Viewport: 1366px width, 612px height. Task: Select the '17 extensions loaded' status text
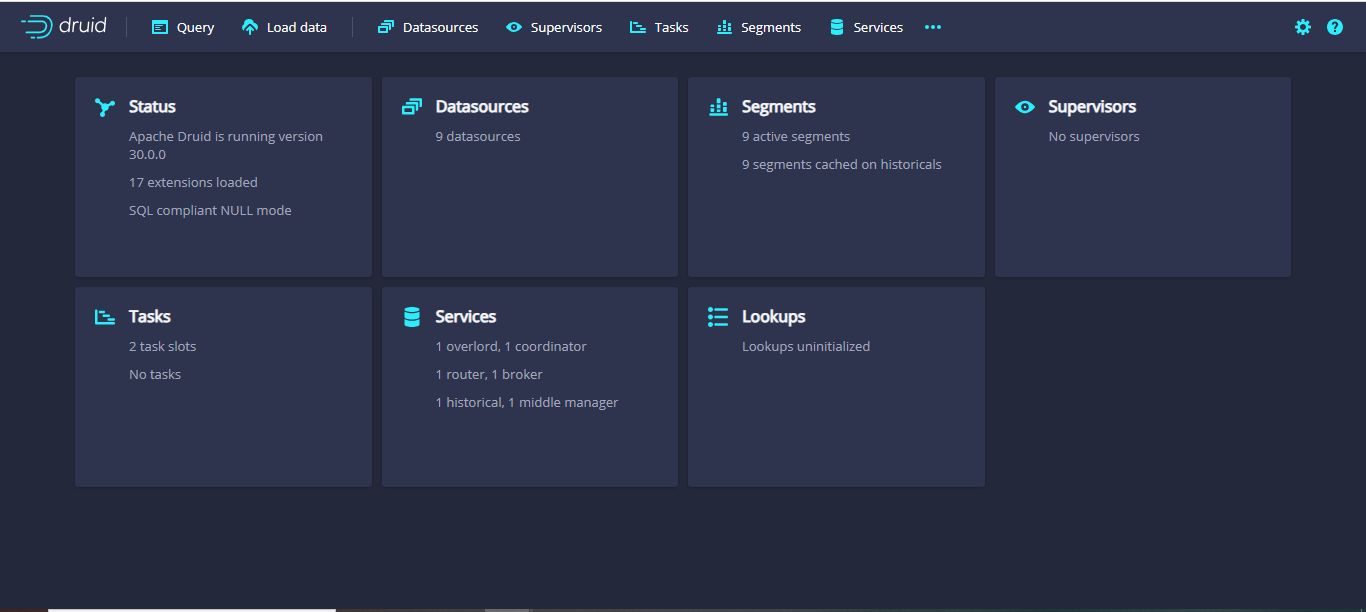coord(193,183)
